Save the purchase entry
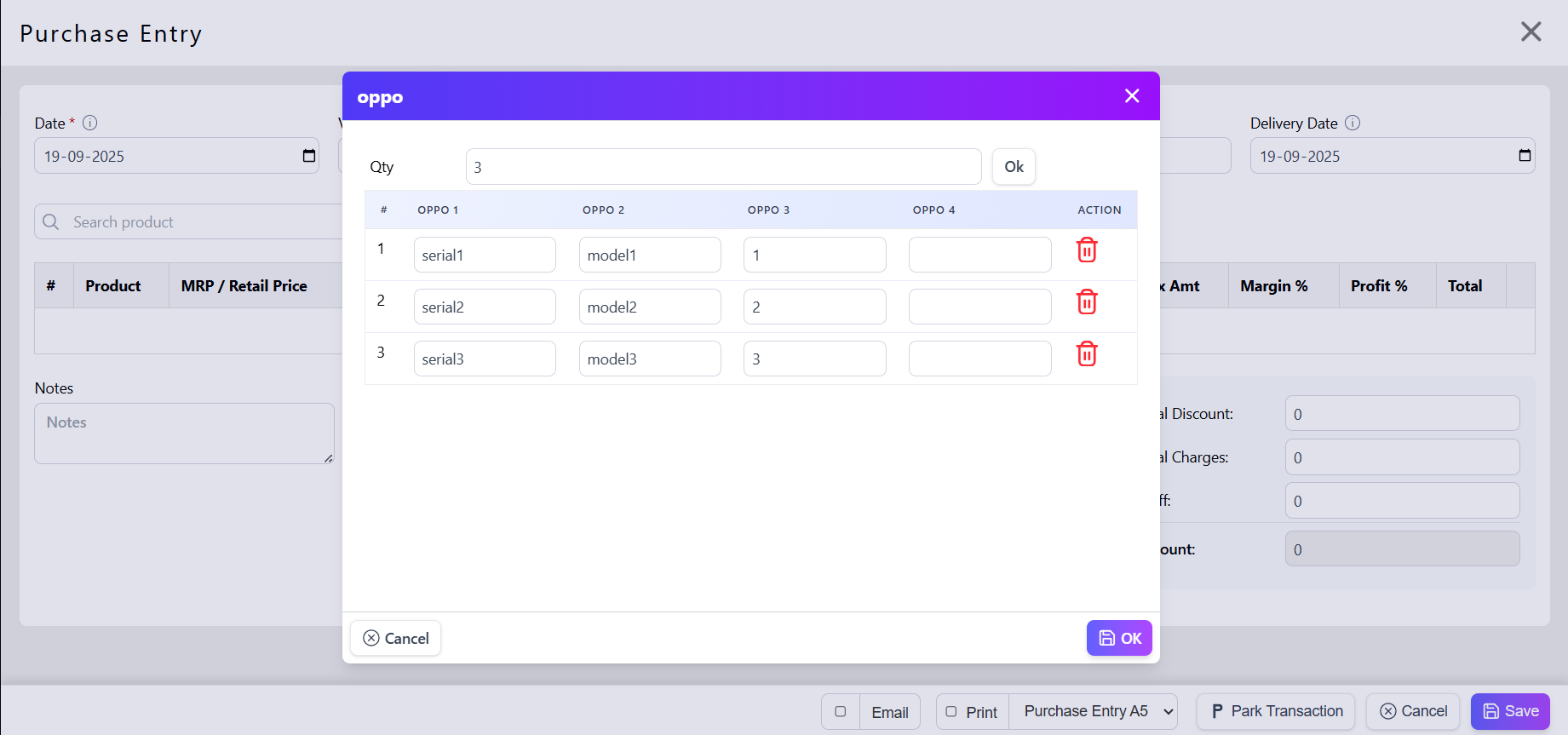The width and height of the screenshot is (1568, 735). click(1510, 711)
